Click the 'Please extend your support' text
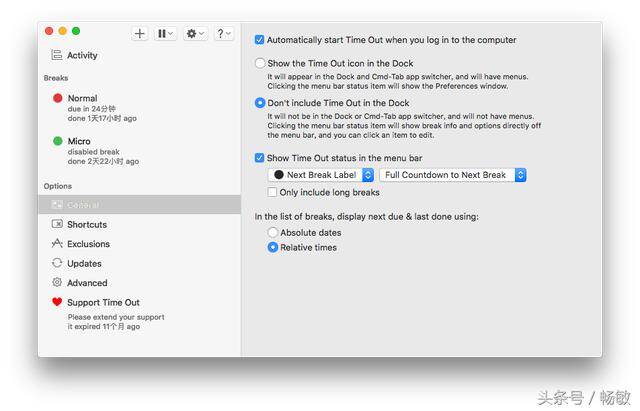640x411 pixels. [x=116, y=317]
